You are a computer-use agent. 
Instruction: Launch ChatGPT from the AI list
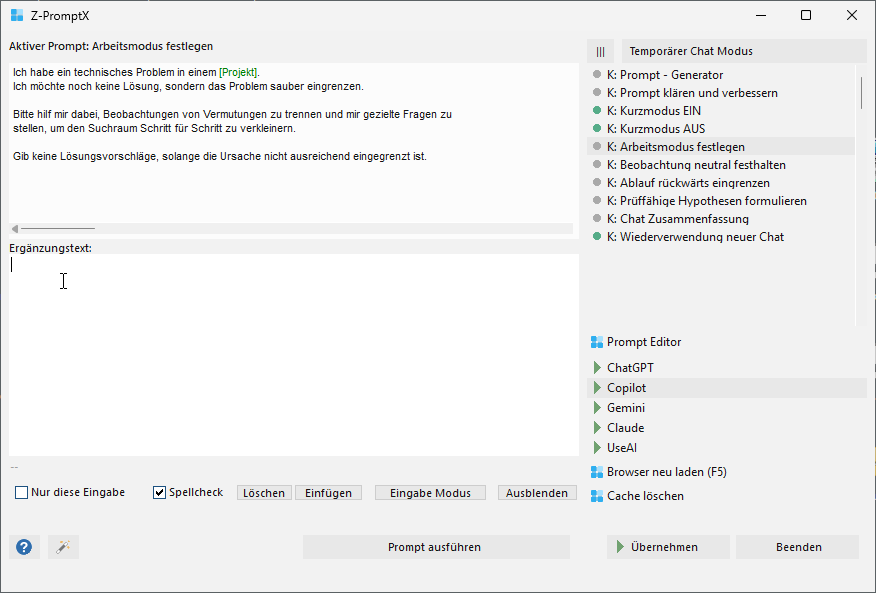click(x=630, y=368)
